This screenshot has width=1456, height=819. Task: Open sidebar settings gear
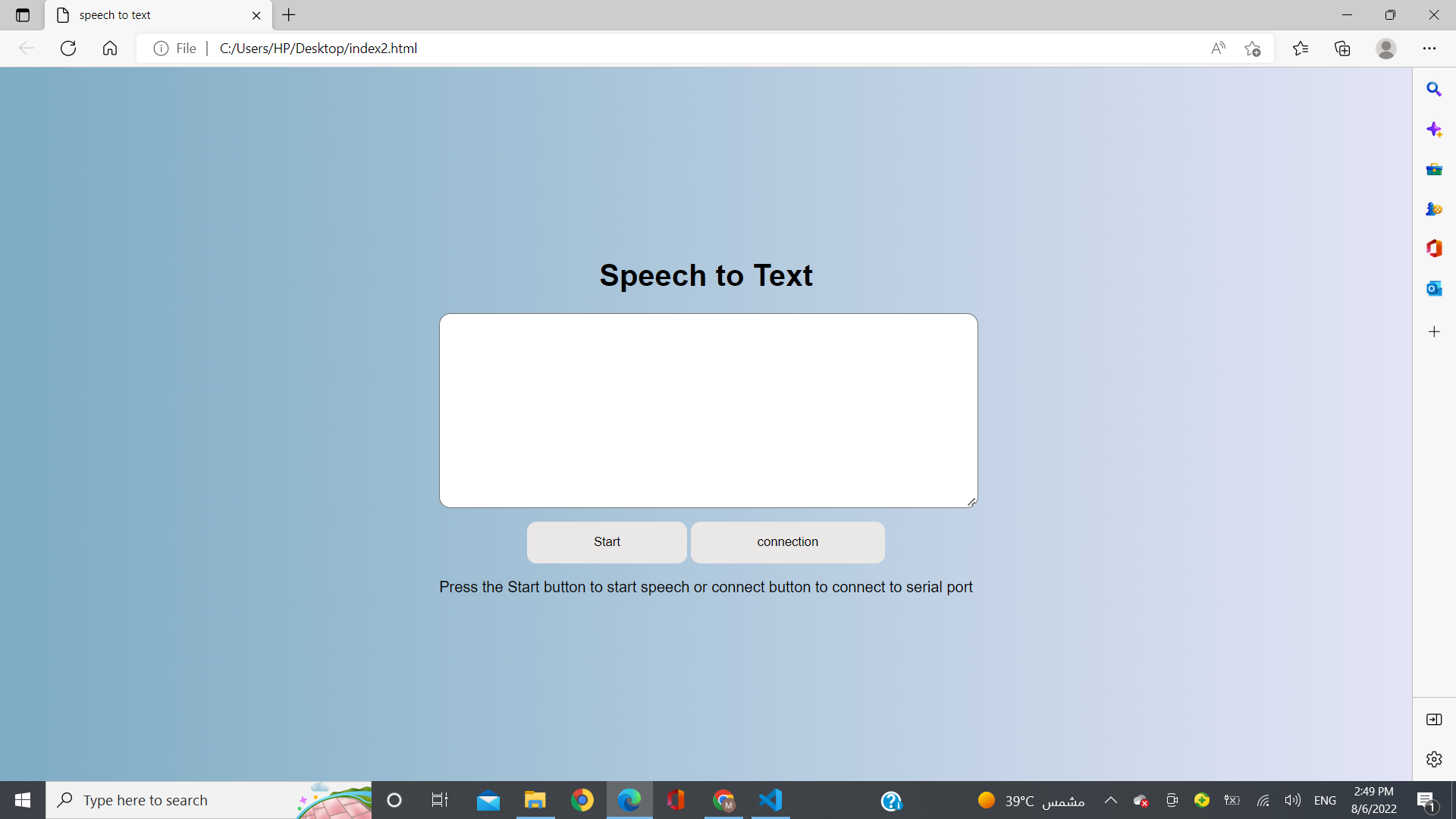point(1433,759)
